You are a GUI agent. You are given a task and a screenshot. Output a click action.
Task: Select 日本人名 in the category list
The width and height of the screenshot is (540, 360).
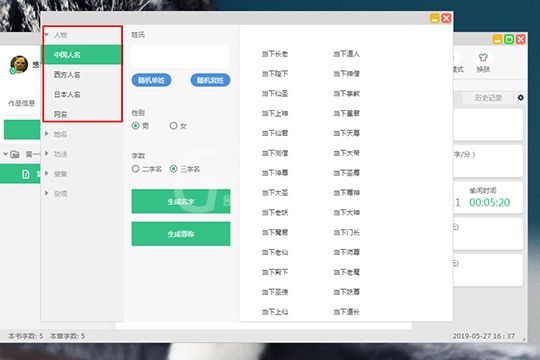(82, 94)
